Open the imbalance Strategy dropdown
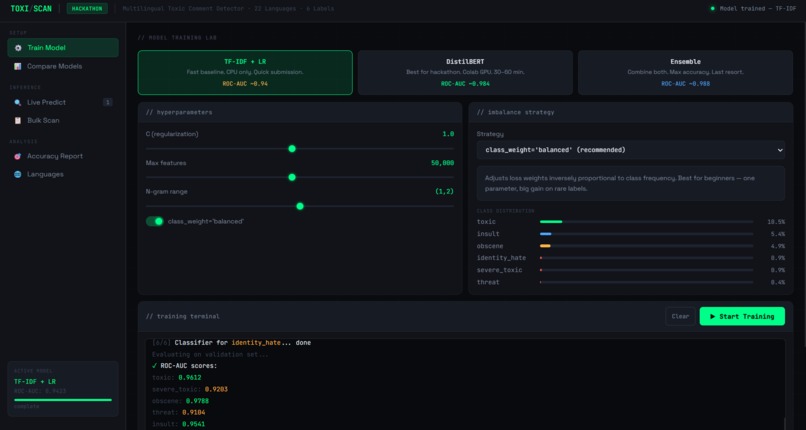 click(631, 150)
